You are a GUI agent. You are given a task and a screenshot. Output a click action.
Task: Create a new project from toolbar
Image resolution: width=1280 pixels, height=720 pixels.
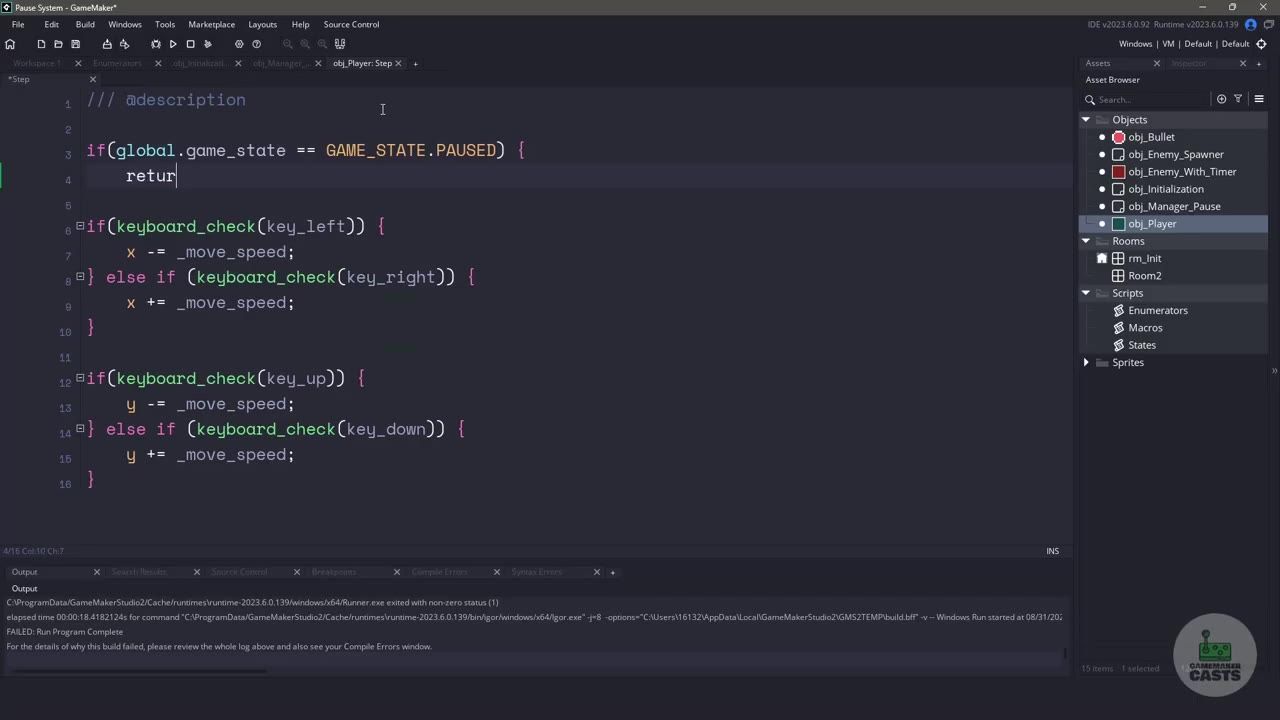(41, 44)
